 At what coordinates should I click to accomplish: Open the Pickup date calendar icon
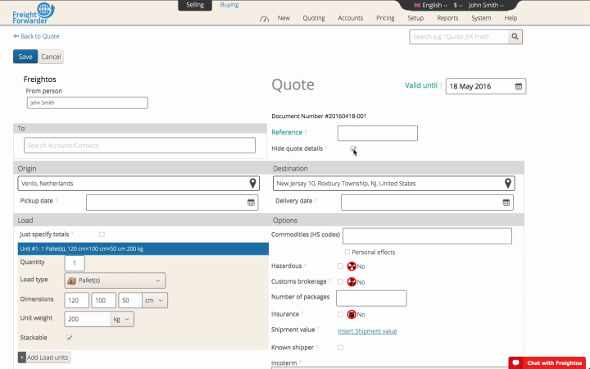(251, 203)
